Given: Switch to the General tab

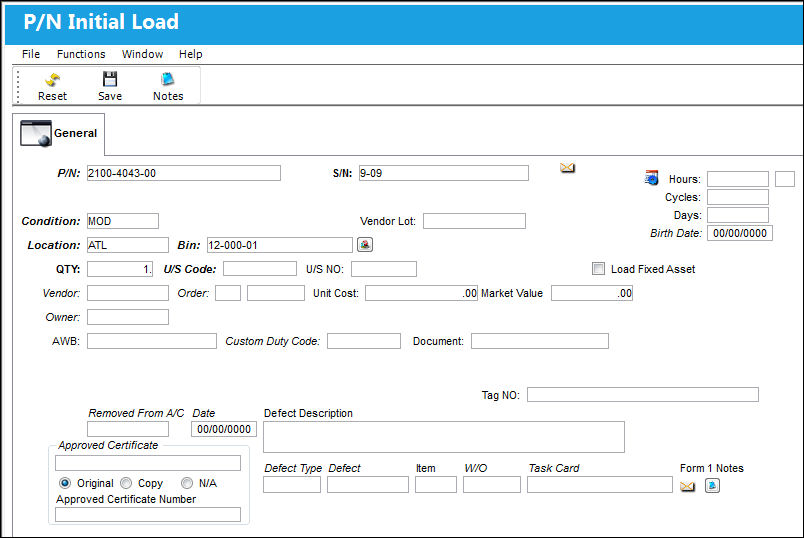Looking at the screenshot, I should point(59,133).
